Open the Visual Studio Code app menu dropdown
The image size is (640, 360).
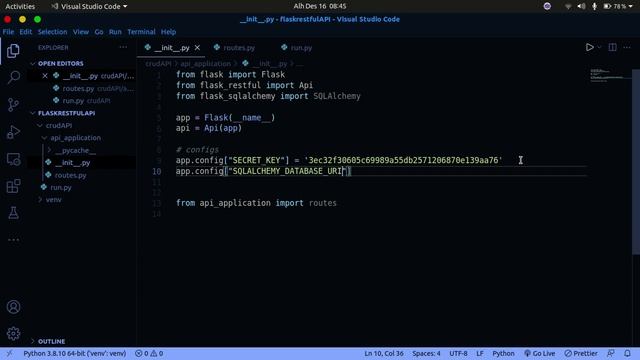click(89, 6)
